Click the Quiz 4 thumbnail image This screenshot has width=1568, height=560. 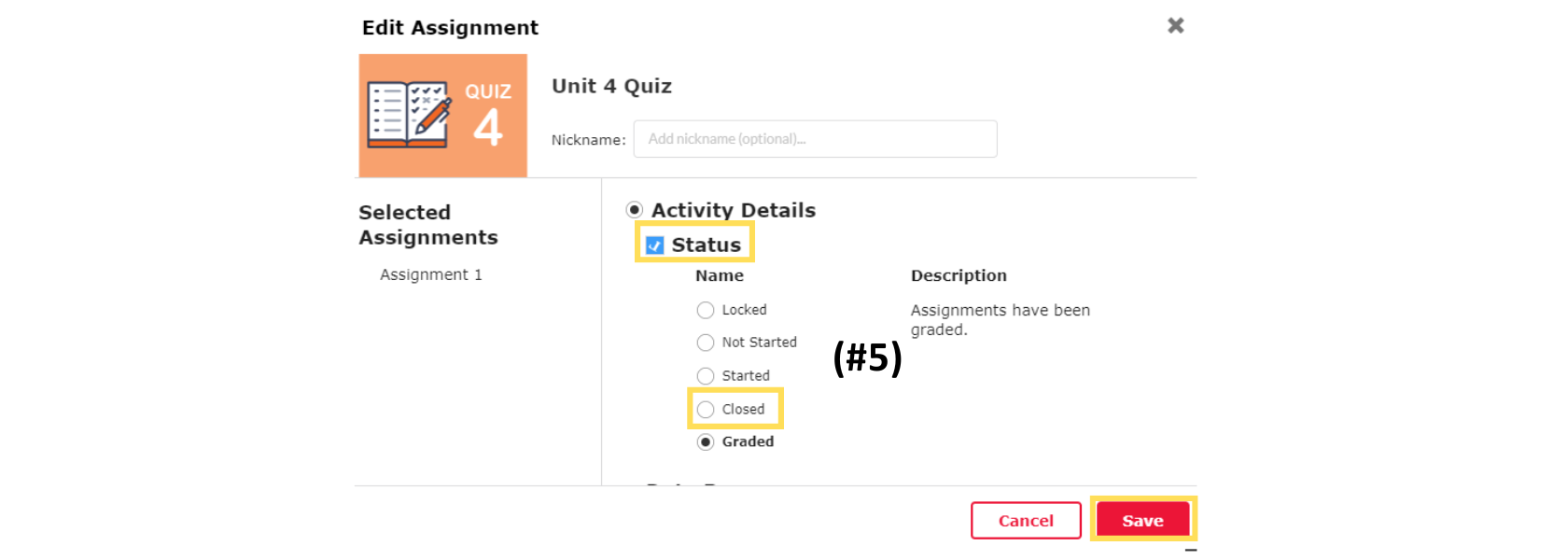(442, 116)
